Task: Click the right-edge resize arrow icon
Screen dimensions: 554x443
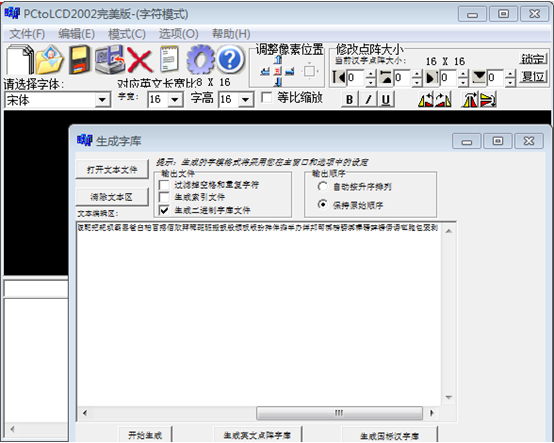Action: click(x=432, y=77)
